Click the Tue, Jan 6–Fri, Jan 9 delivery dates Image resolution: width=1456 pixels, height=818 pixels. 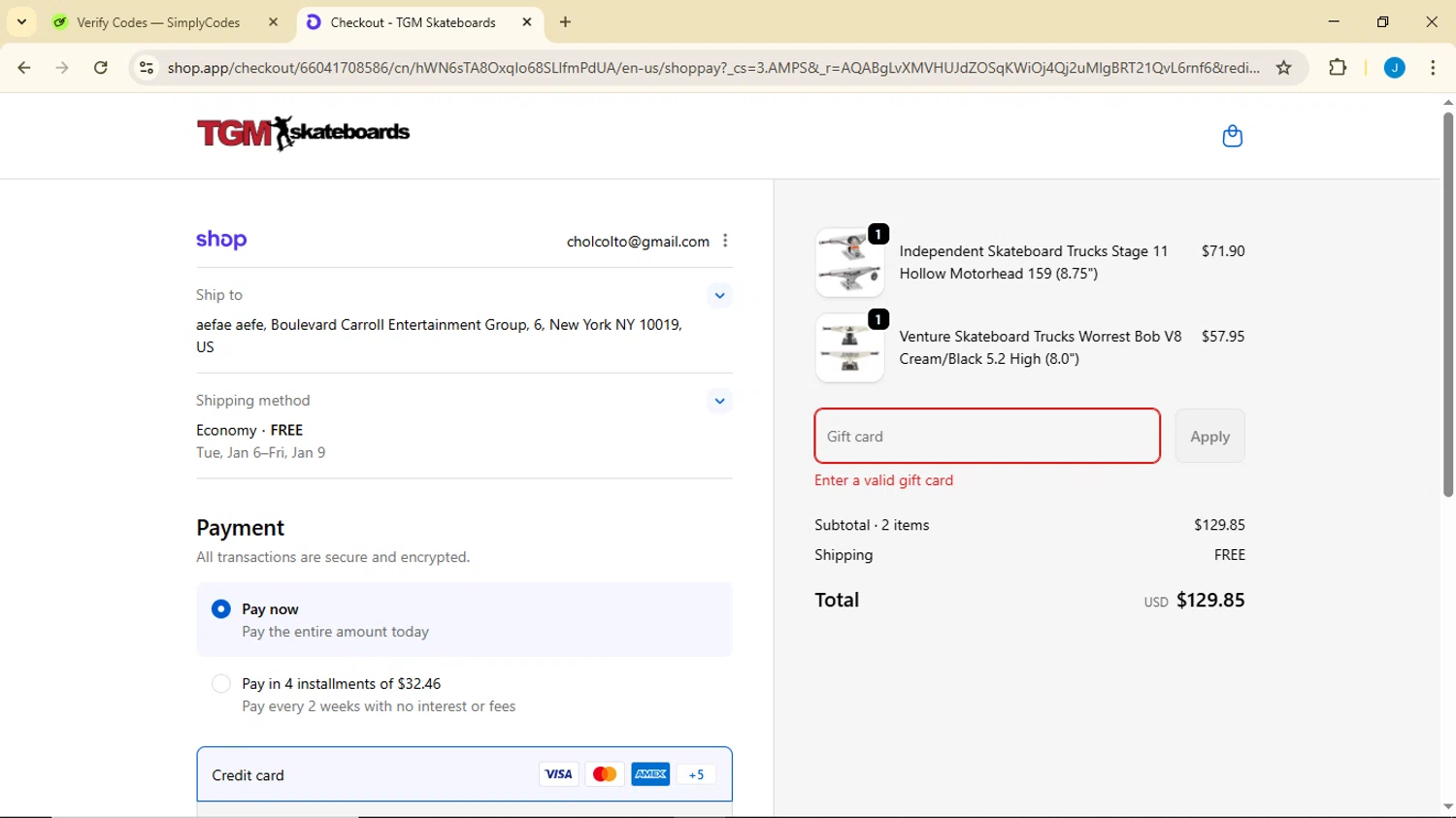click(261, 453)
